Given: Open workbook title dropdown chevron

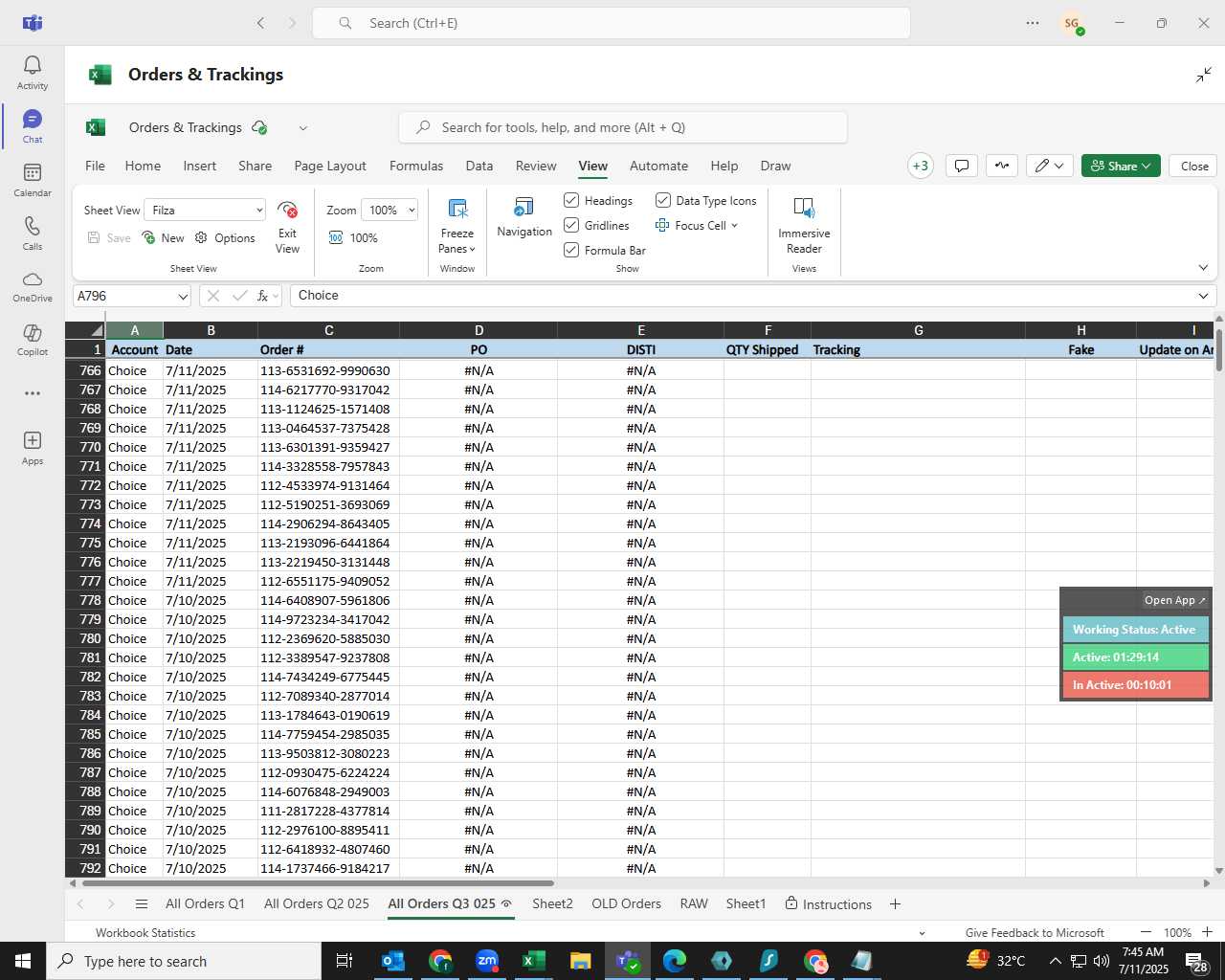Looking at the screenshot, I should (302, 127).
